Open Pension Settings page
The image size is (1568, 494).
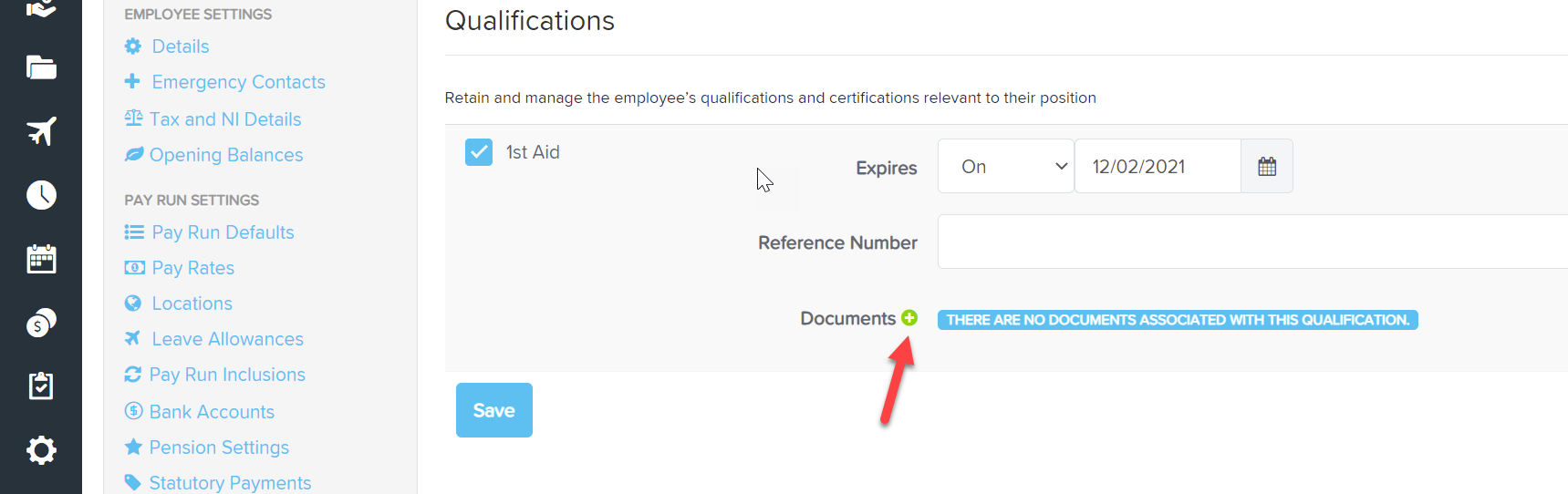219,448
